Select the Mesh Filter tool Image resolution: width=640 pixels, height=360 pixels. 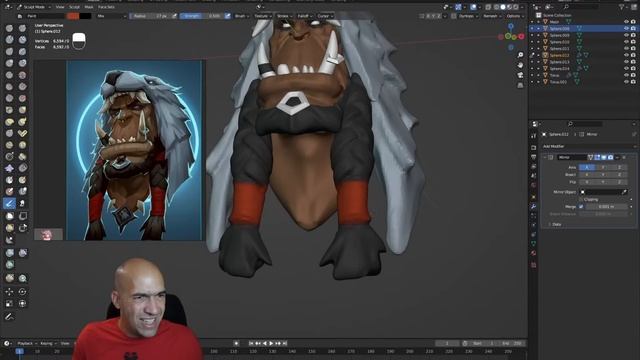[9, 253]
